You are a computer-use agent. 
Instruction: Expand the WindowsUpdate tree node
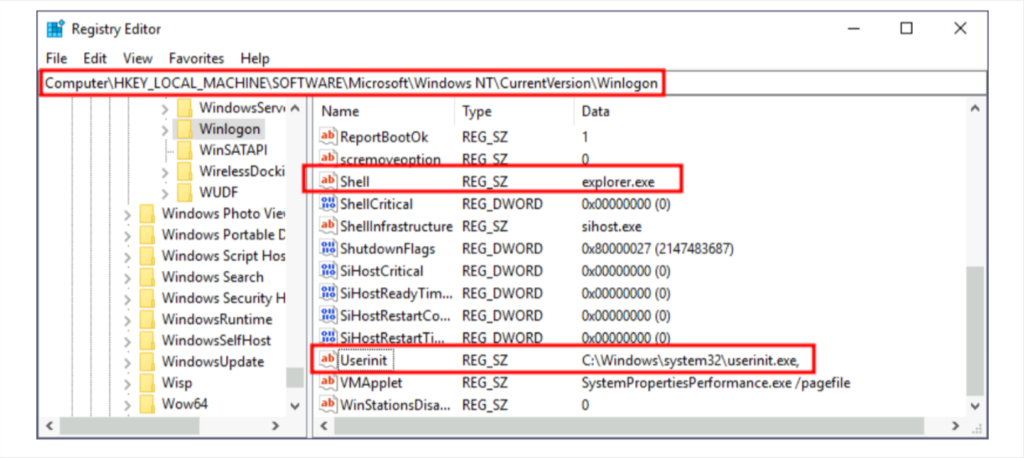pos(127,361)
